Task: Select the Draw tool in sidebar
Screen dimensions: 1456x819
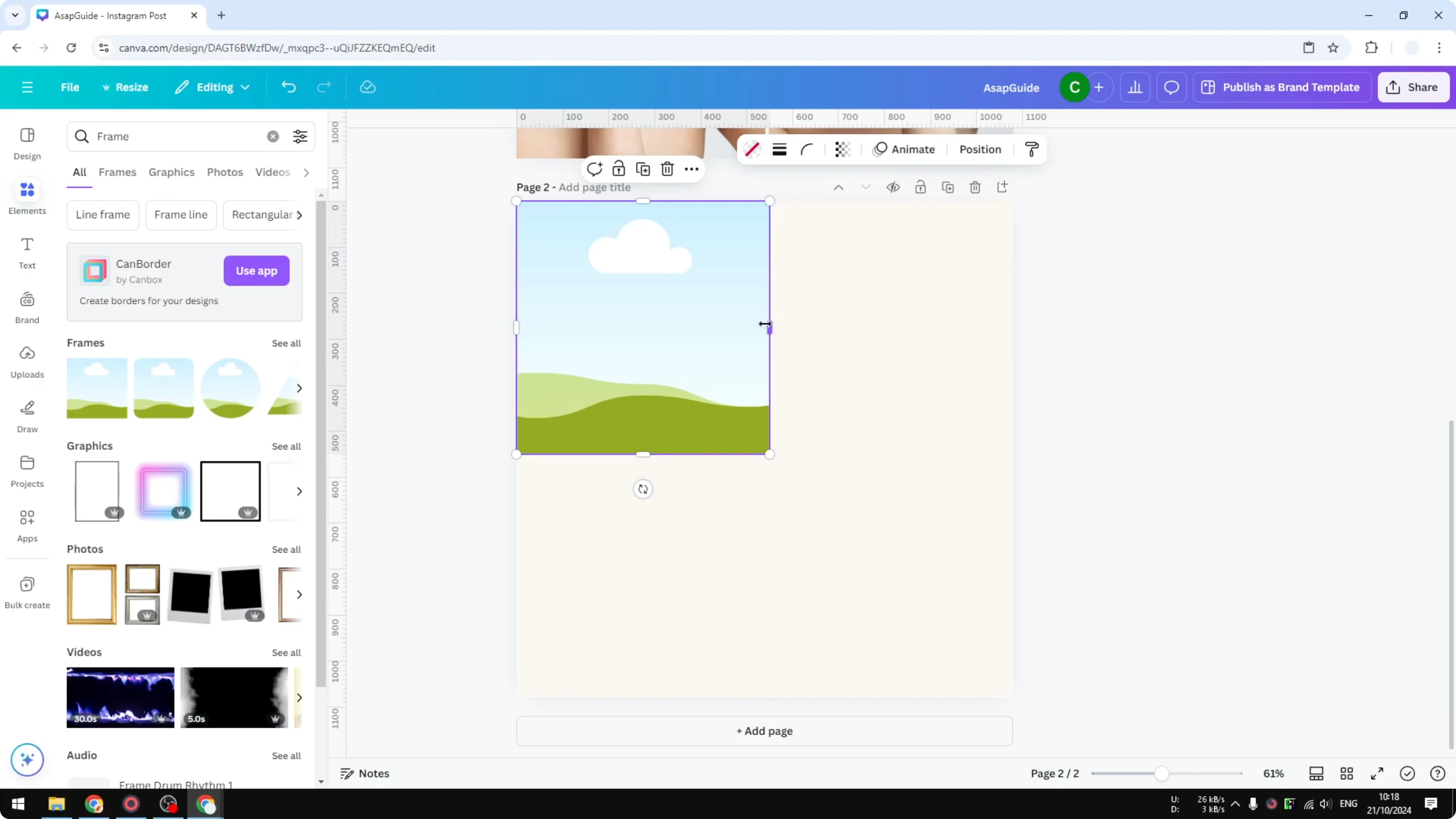Action: pyautogui.click(x=27, y=415)
